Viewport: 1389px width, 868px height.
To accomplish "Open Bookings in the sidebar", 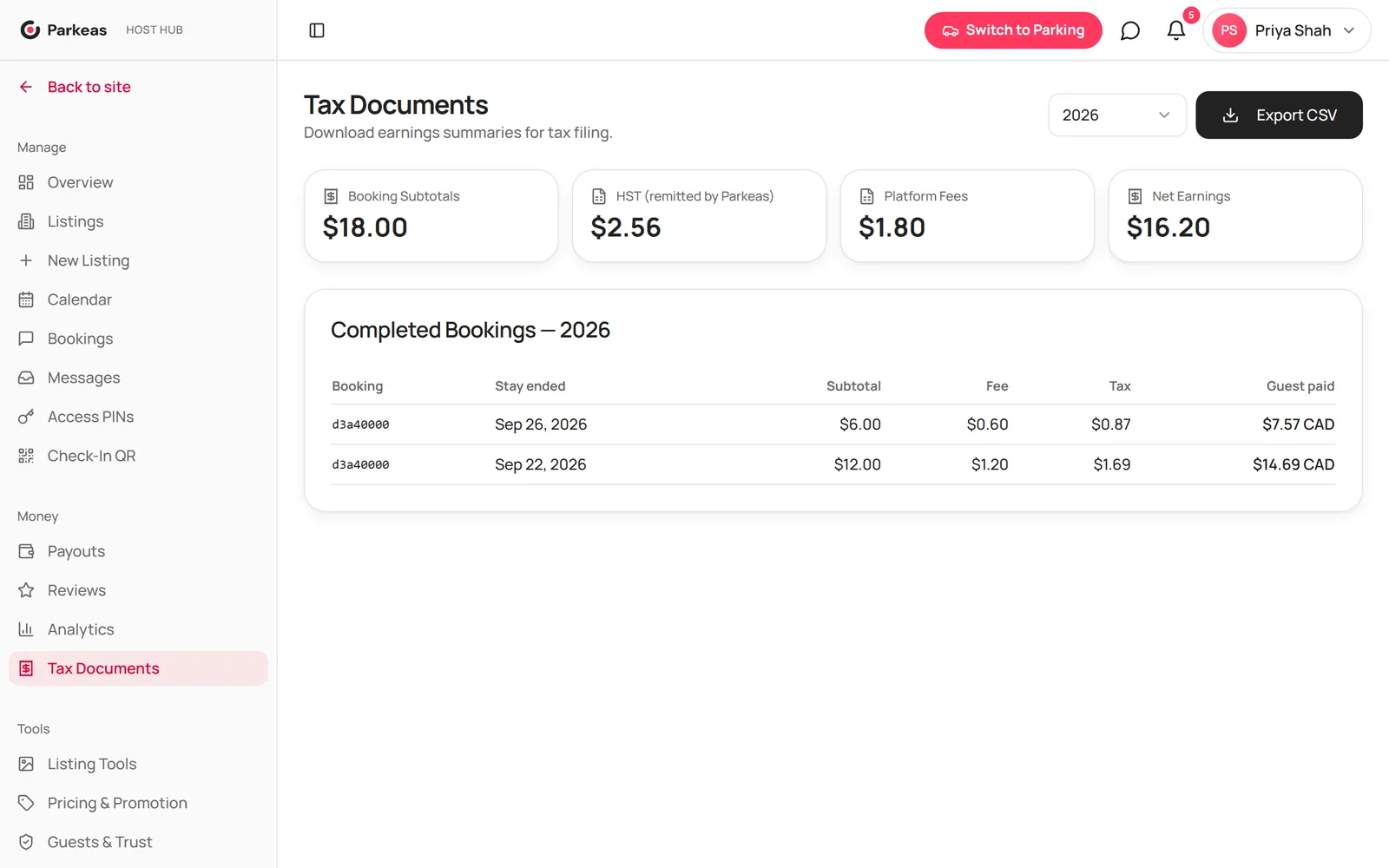I will click(x=139, y=339).
